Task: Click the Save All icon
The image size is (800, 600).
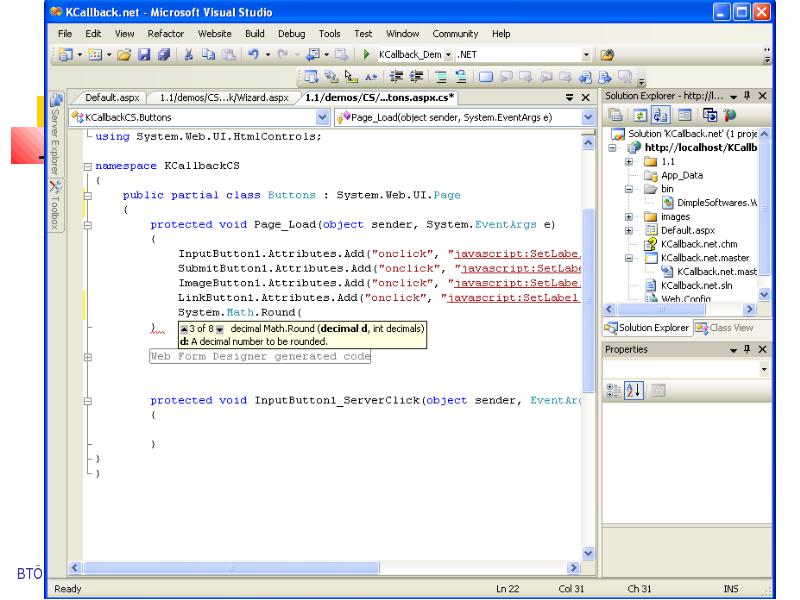Action: [164, 55]
